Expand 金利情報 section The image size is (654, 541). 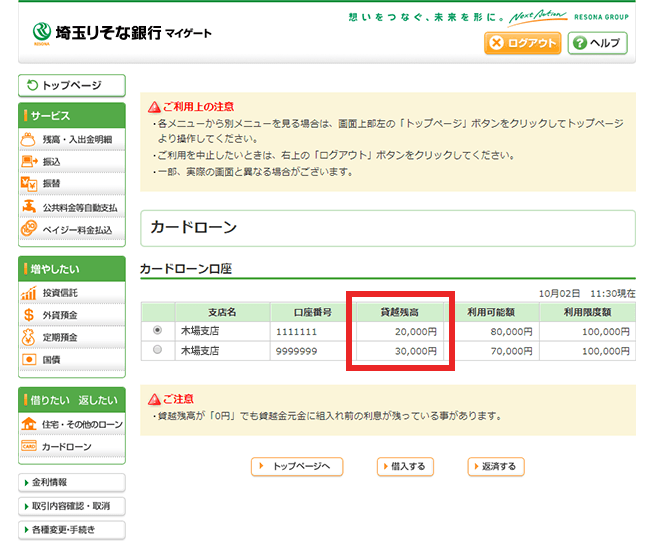(x=72, y=483)
